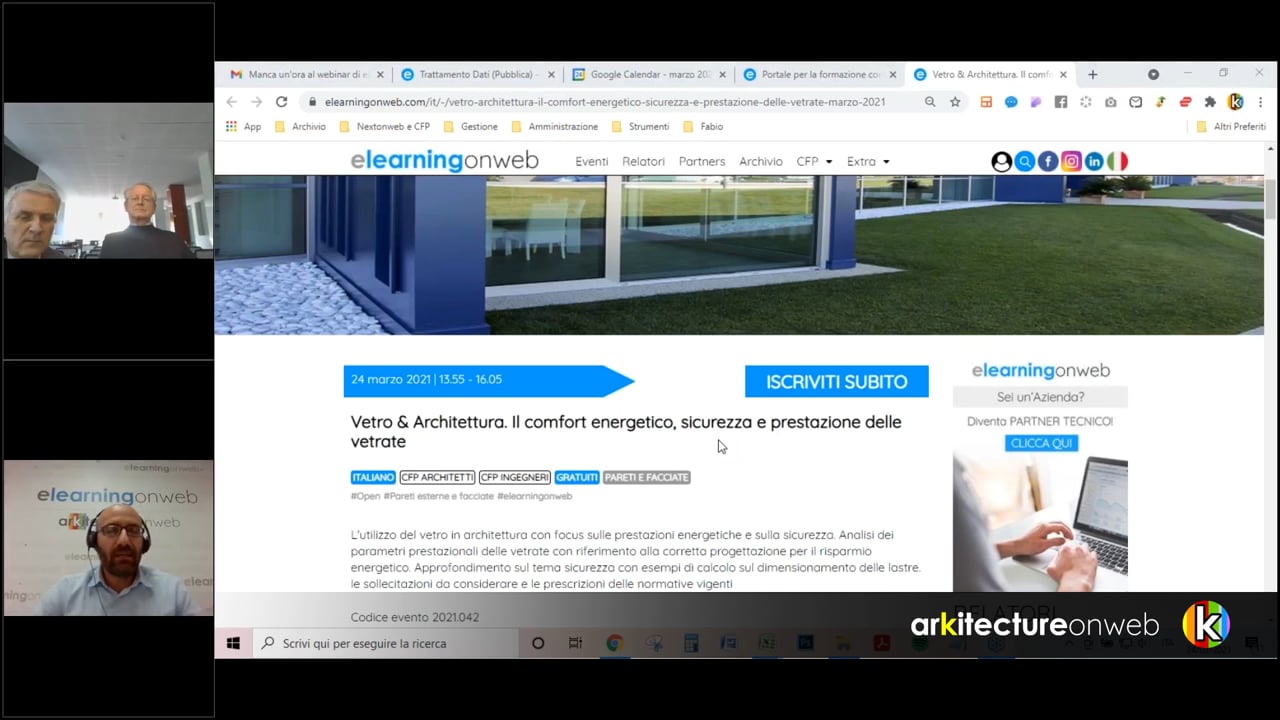Expand the Extra menu dropdown
This screenshot has height=720, width=1280.
click(x=868, y=161)
